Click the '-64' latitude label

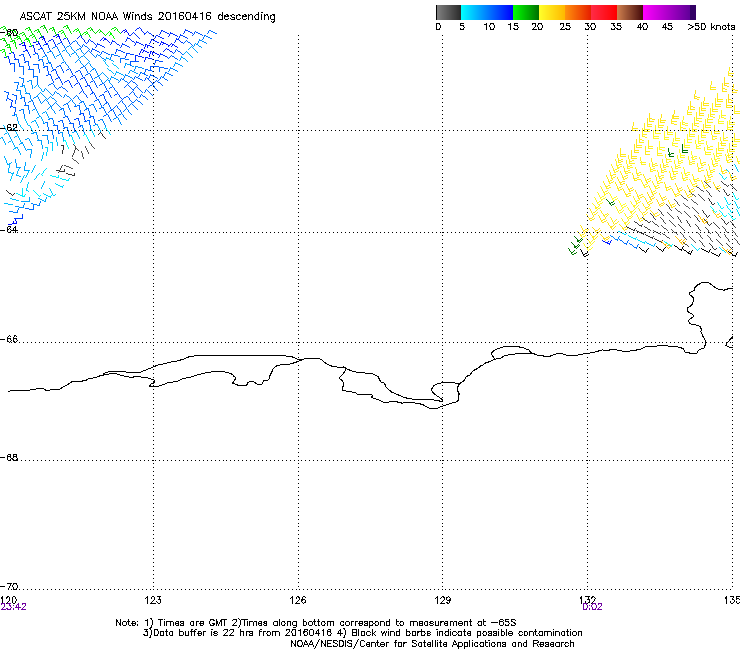tap(9, 229)
